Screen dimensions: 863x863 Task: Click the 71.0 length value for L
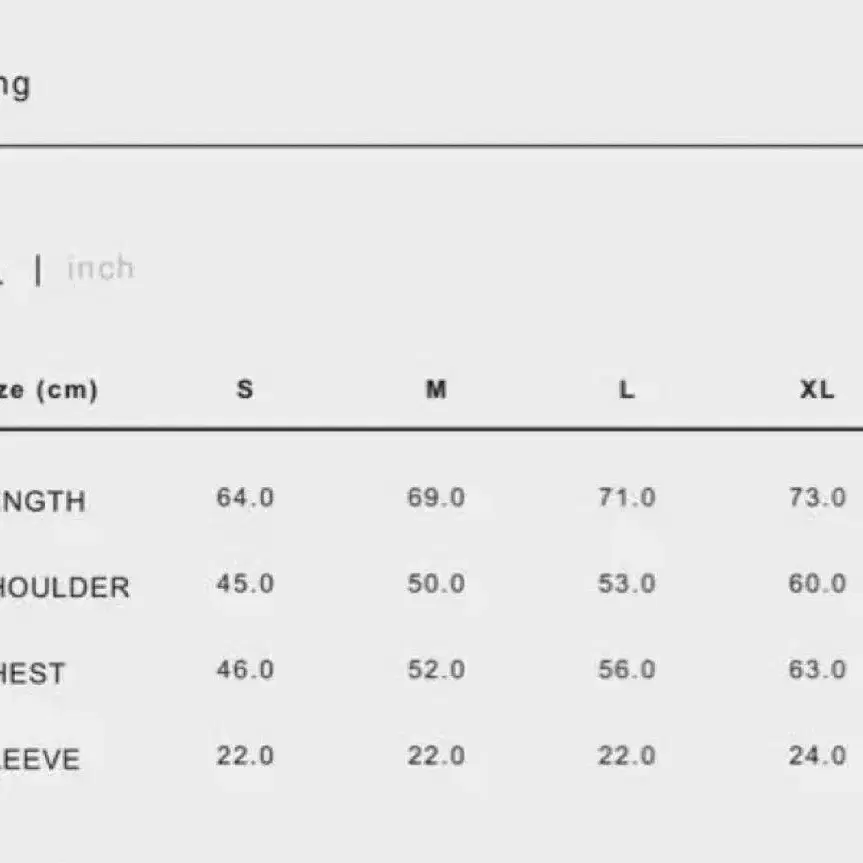[x=627, y=498]
